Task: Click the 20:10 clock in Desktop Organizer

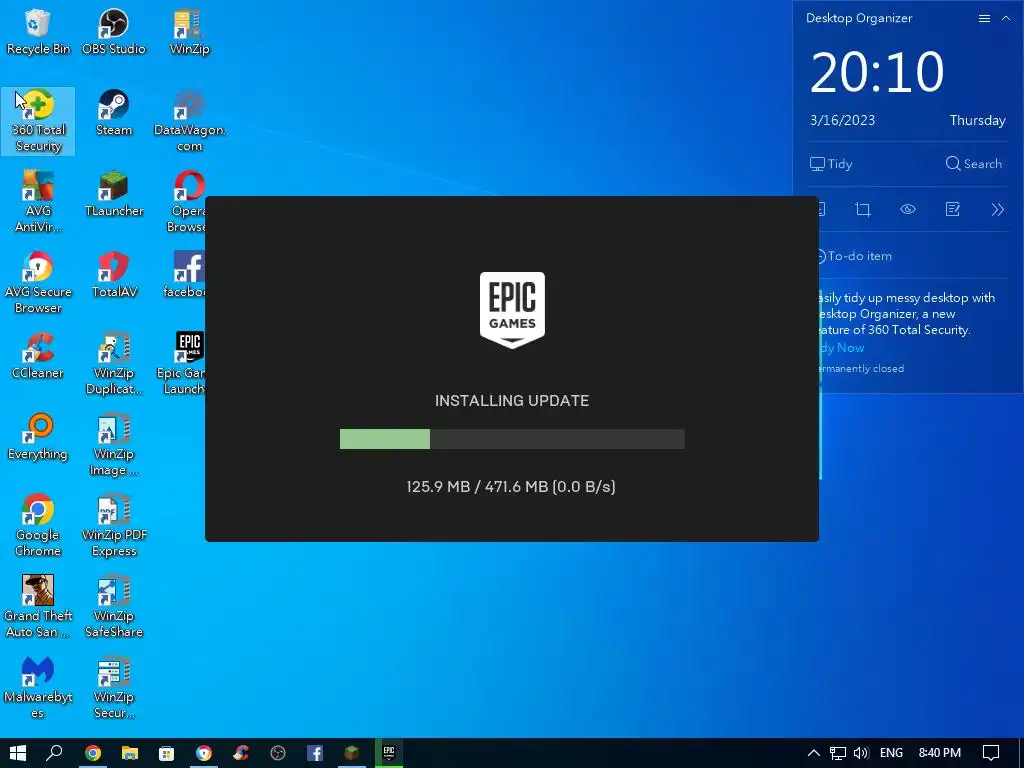Action: (x=877, y=72)
